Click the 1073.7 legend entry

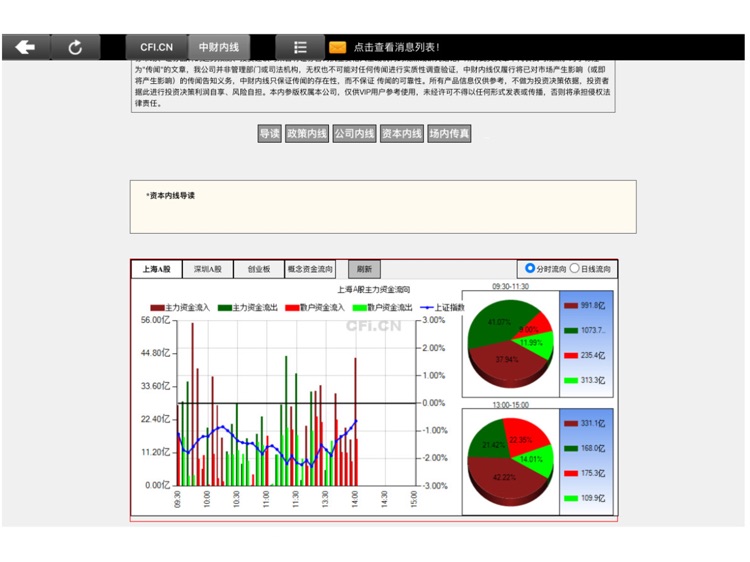[585, 331]
